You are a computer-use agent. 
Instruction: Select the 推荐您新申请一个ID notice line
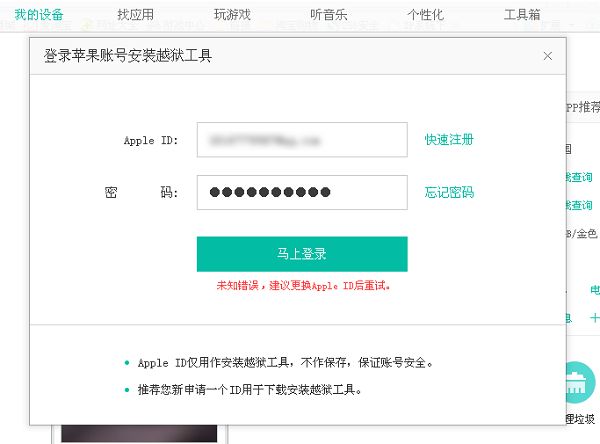[249, 390]
